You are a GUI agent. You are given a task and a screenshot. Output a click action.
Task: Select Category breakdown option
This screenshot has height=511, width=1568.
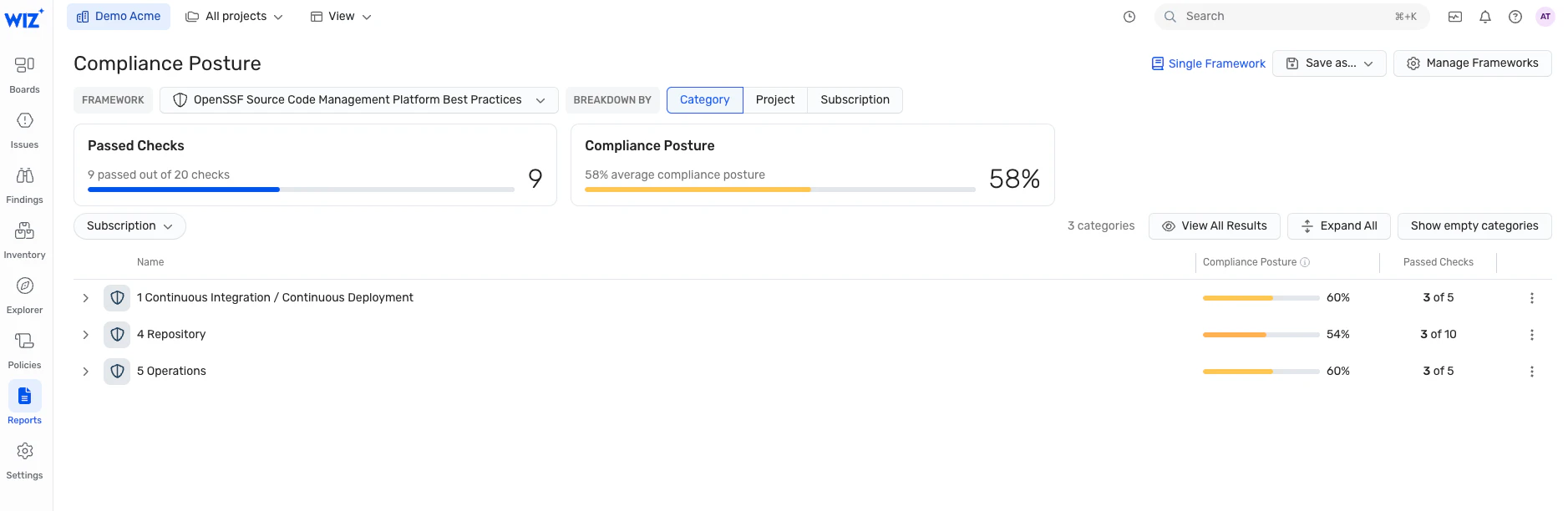coord(704,99)
